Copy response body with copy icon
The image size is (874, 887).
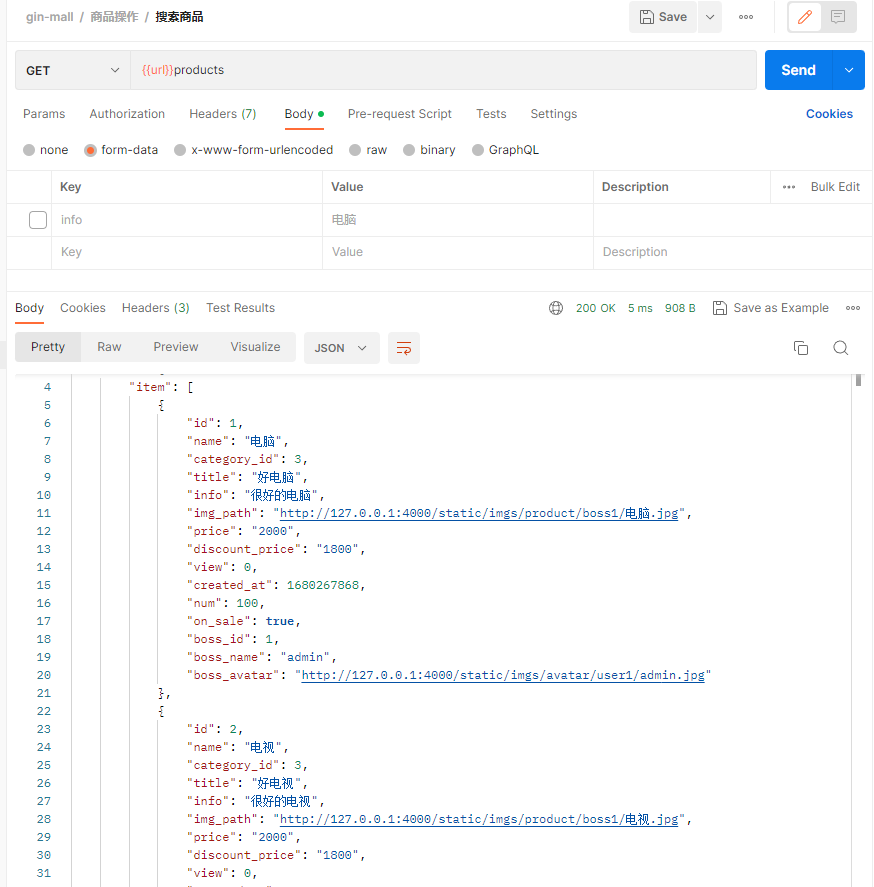tap(801, 348)
